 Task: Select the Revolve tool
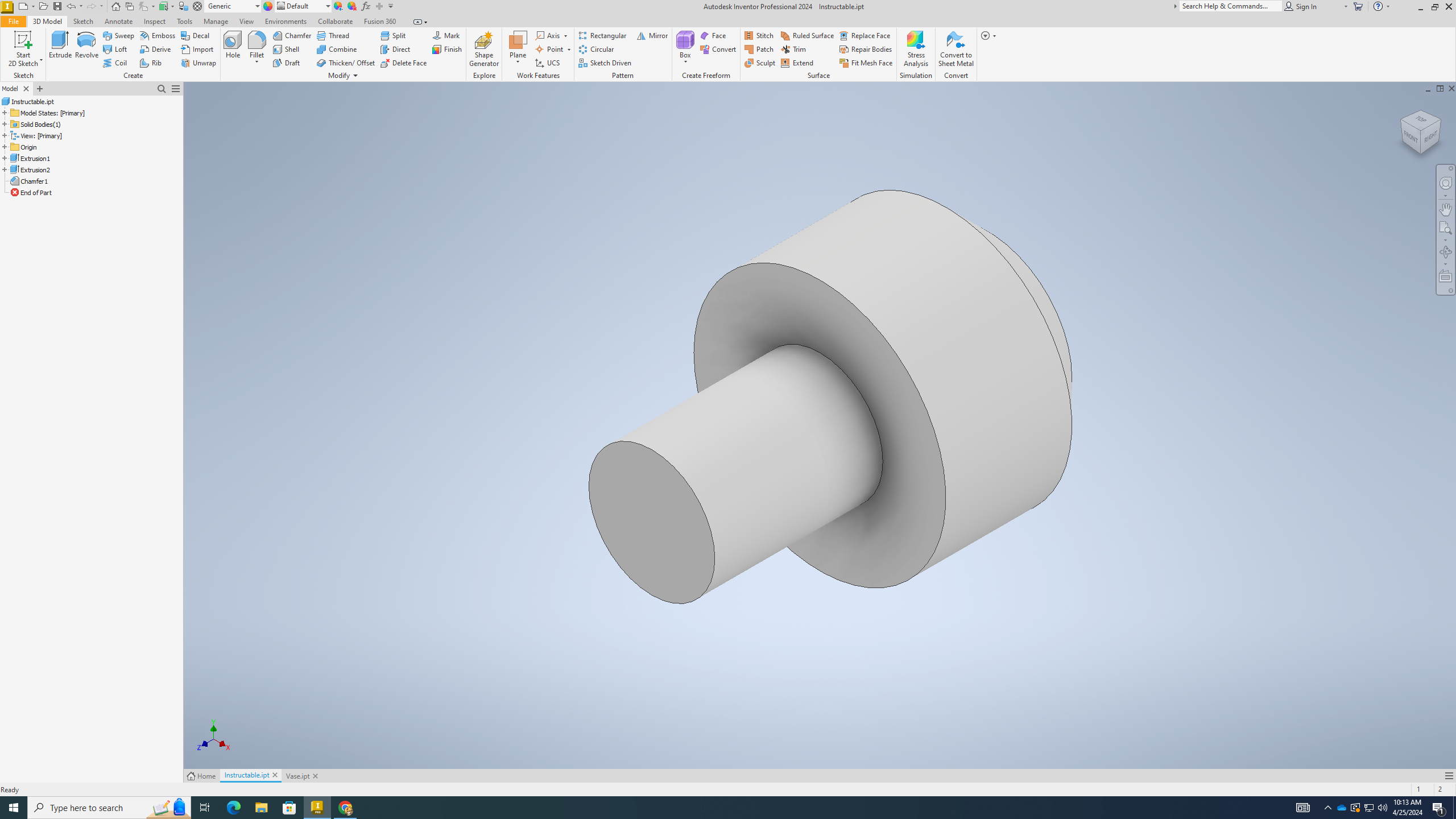[x=86, y=45]
